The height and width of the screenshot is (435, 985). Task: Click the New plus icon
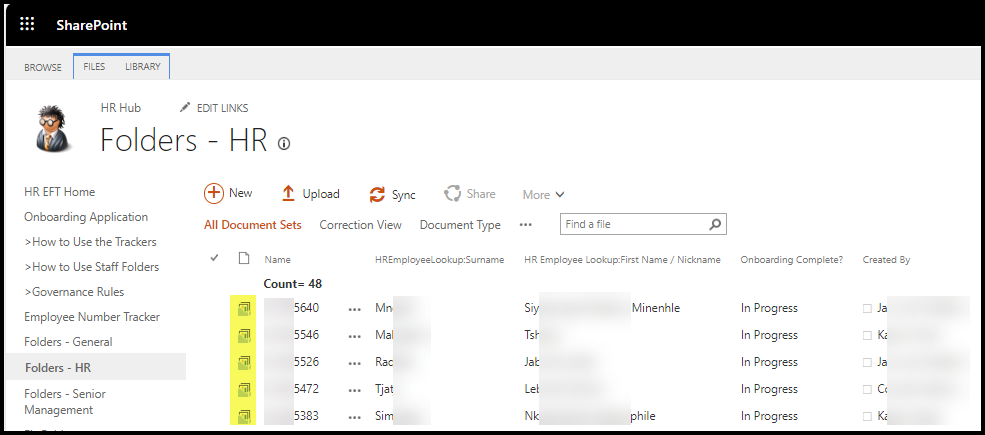214,193
